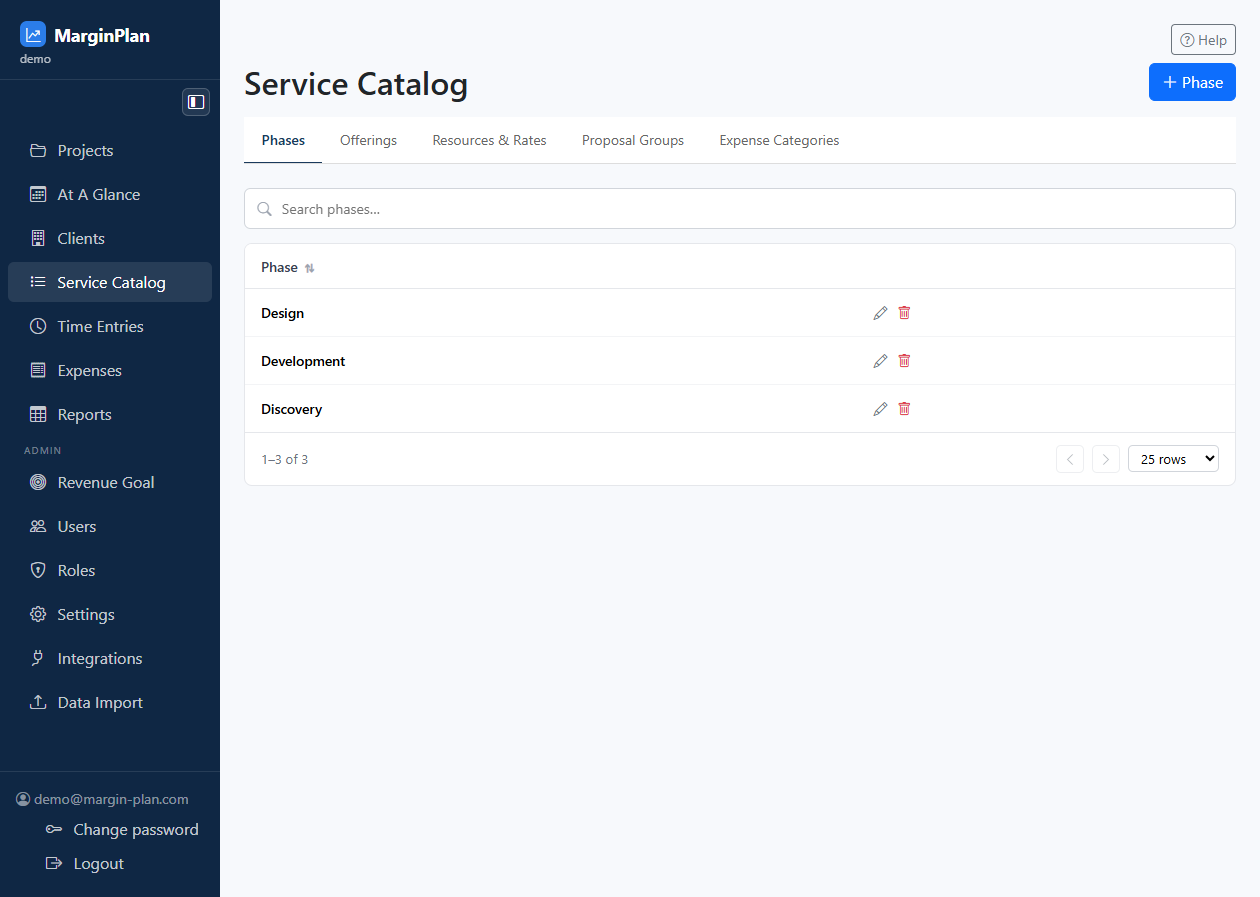
Task: Click the key icon beside Change password
Action: pyautogui.click(x=54, y=829)
